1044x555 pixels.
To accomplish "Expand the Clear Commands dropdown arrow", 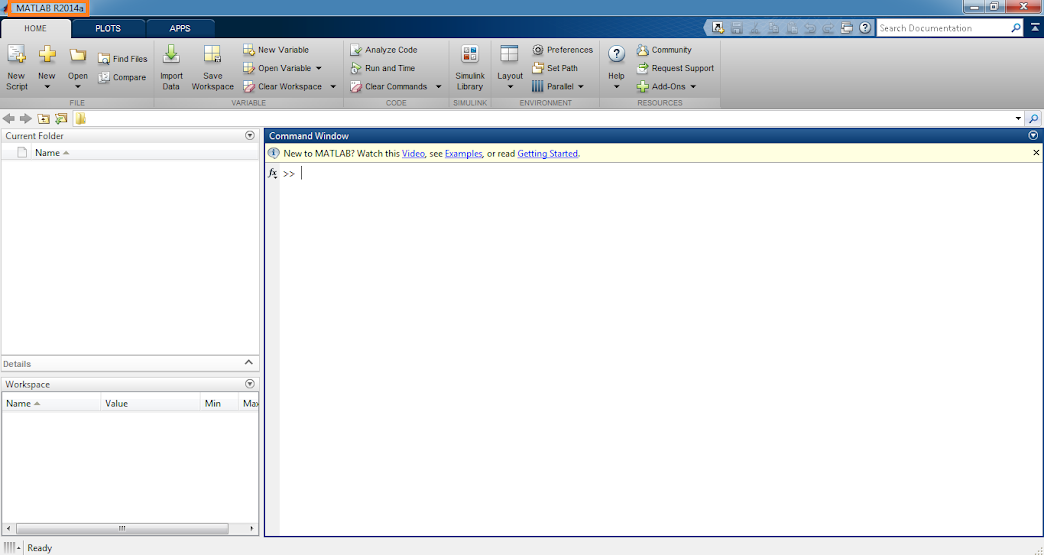I will click(x=438, y=87).
